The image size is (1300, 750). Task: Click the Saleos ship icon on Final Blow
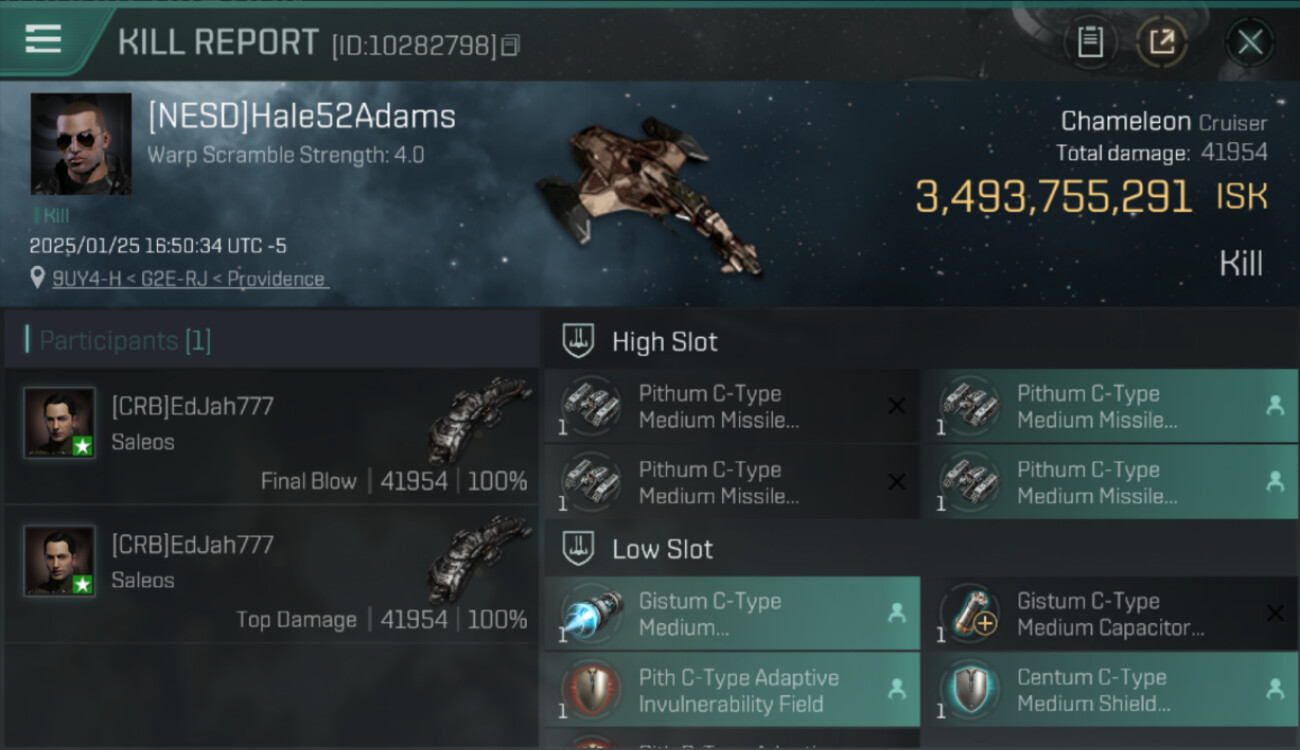(479, 419)
